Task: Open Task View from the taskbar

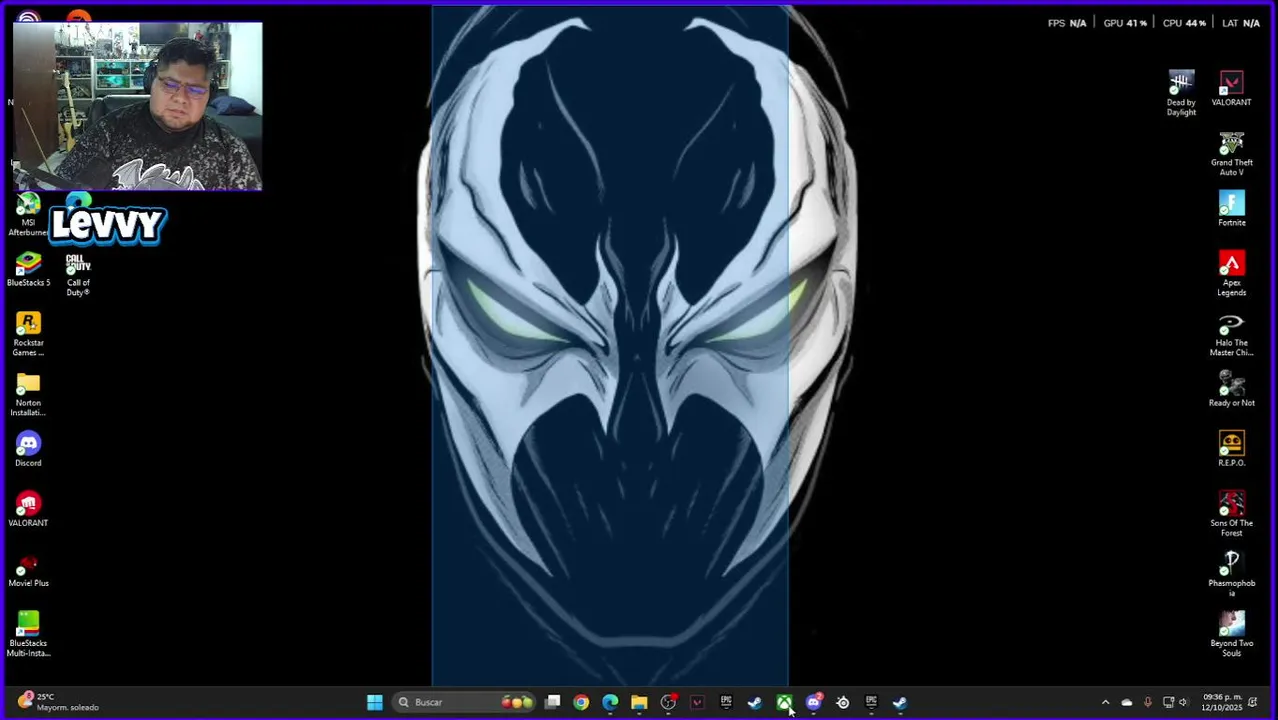Action: [552, 702]
